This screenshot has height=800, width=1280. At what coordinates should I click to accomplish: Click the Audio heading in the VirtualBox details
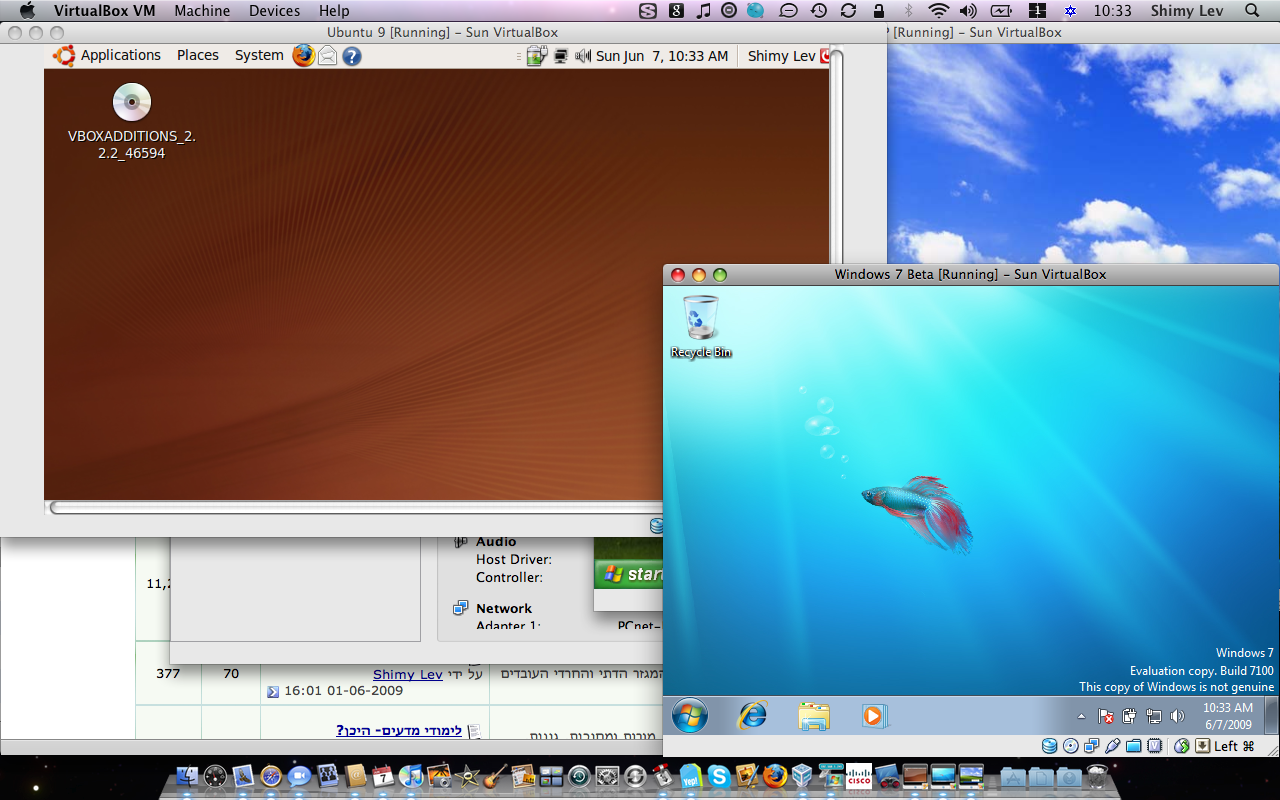tap(496, 542)
